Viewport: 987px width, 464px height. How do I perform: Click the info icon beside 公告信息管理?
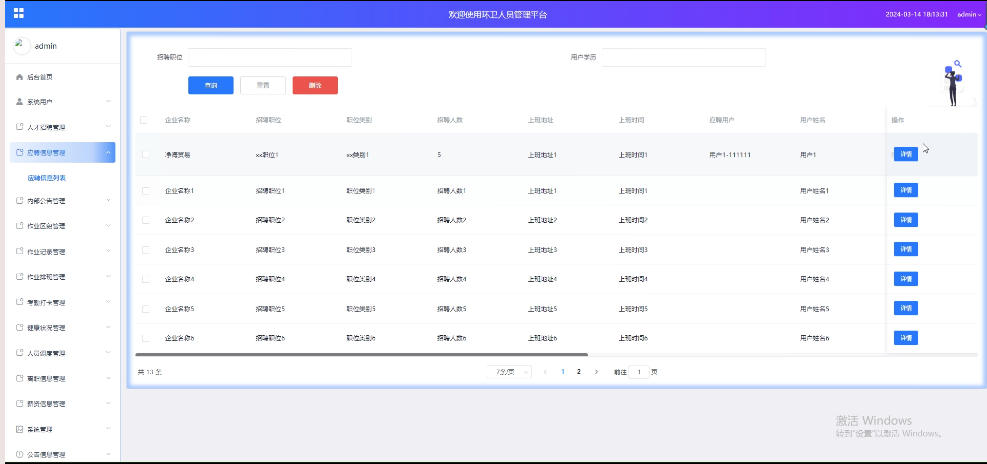point(19,454)
